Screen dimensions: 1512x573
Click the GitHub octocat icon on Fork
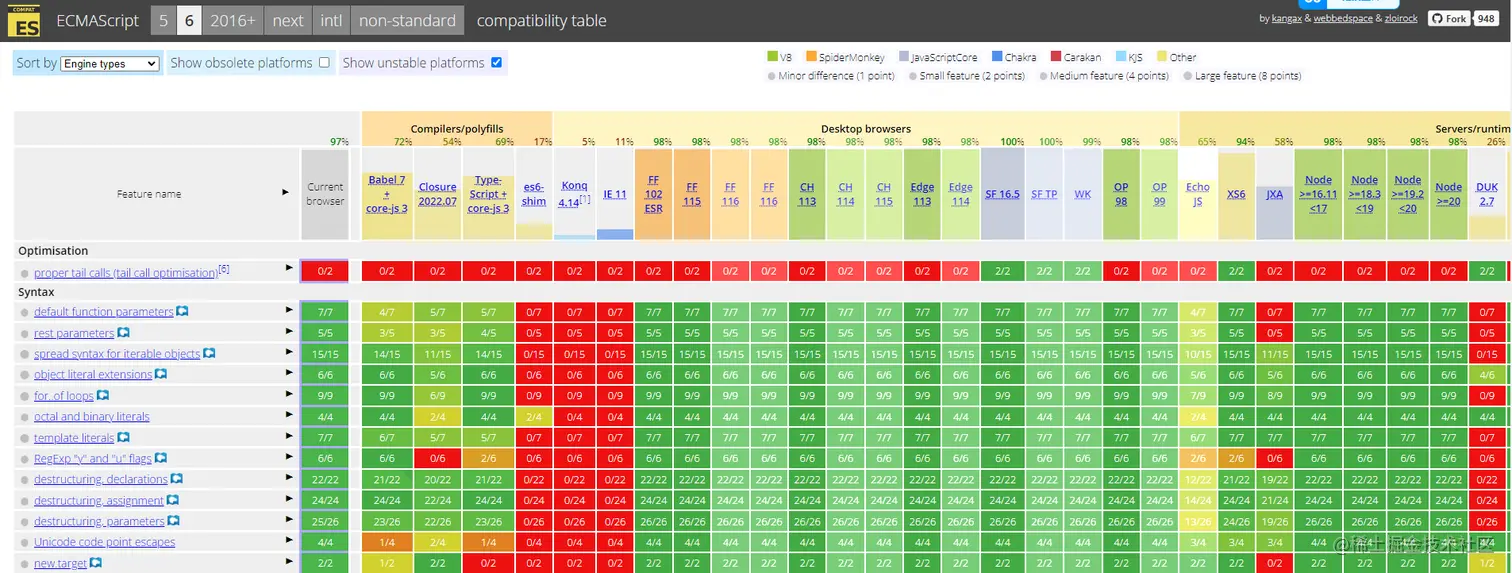[1435, 19]
